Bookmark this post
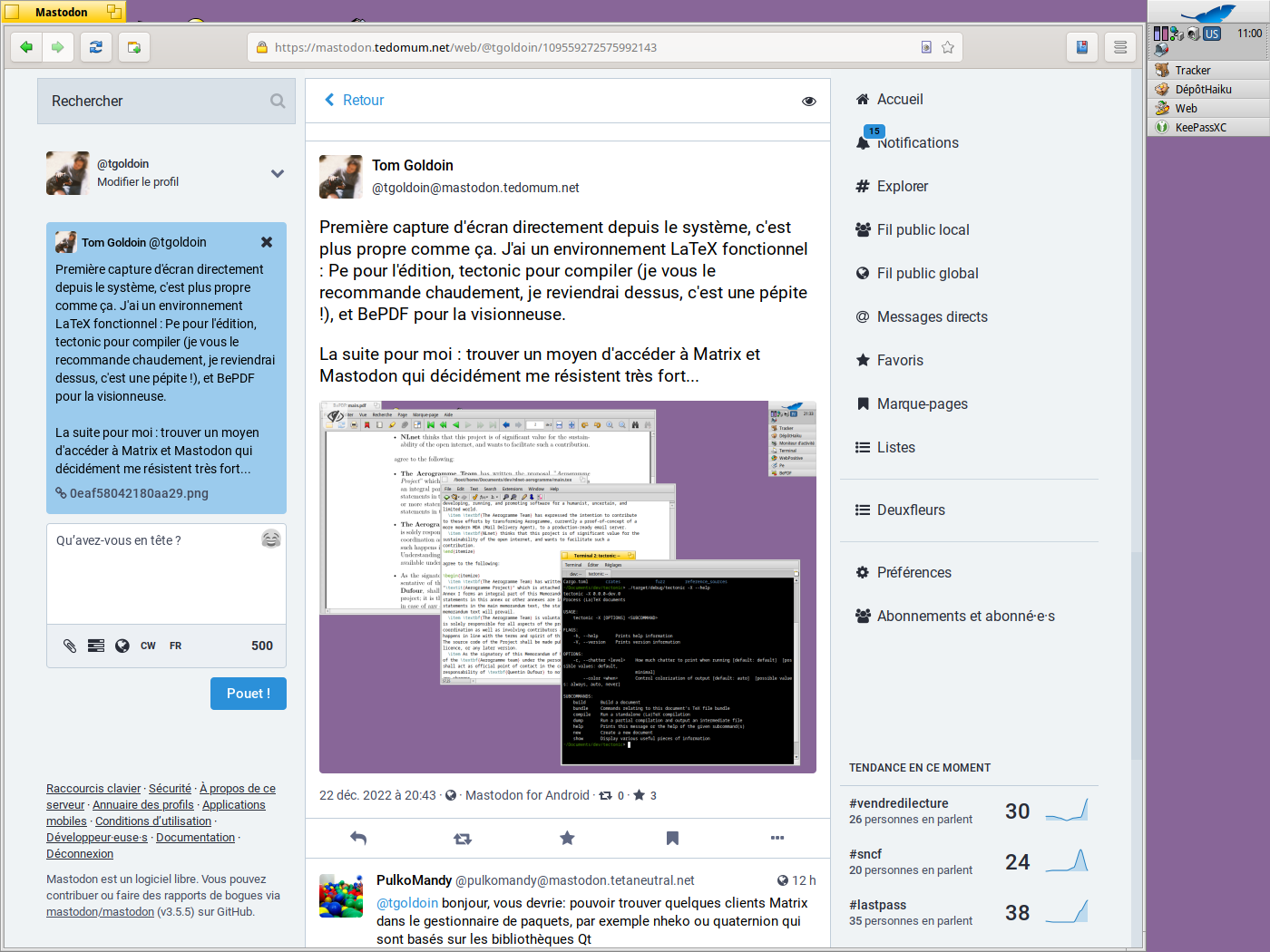Viewport: 1270px width, 952px height. click(x=672, y=839)
